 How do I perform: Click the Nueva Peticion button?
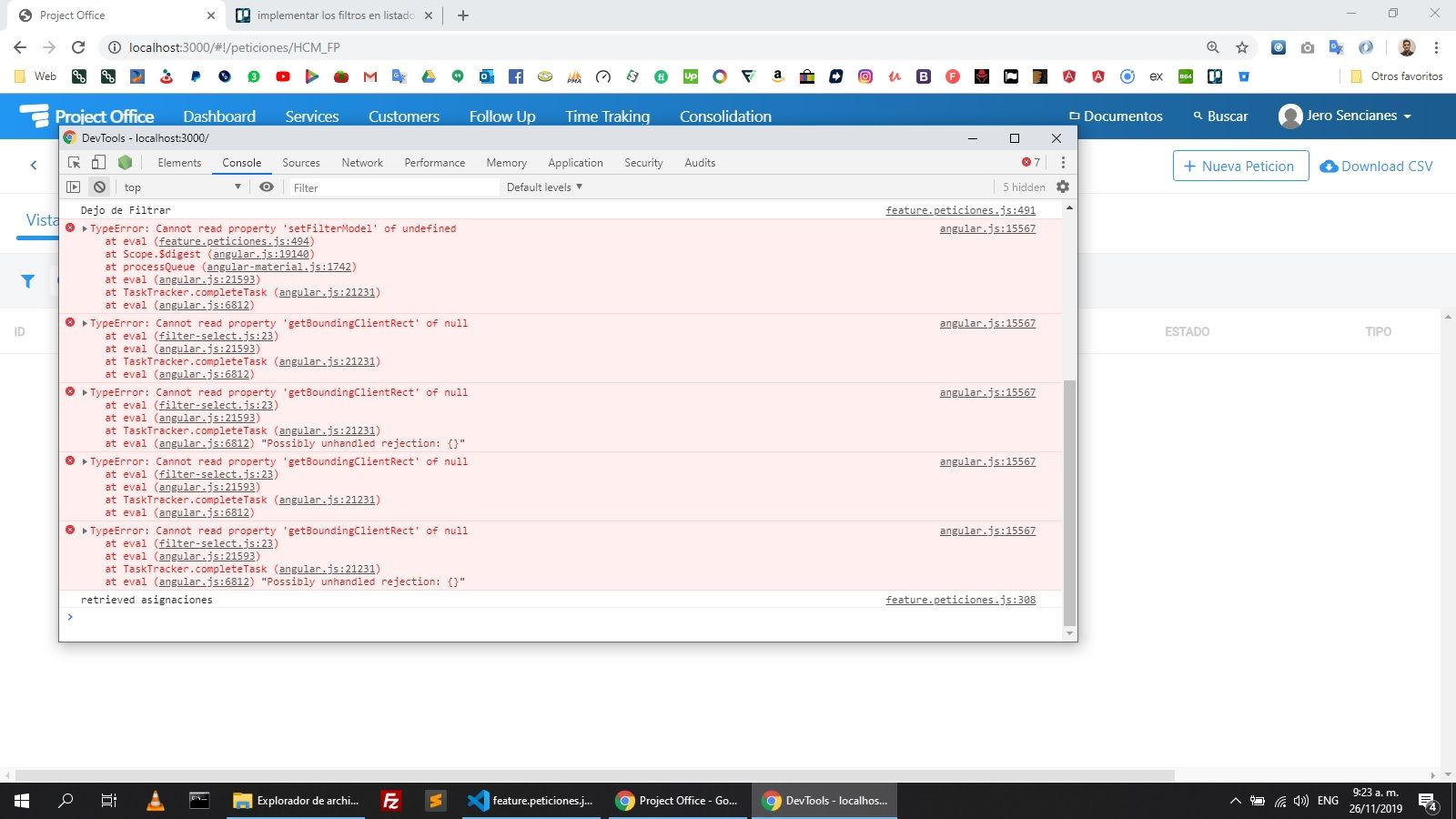(1240, 167)
